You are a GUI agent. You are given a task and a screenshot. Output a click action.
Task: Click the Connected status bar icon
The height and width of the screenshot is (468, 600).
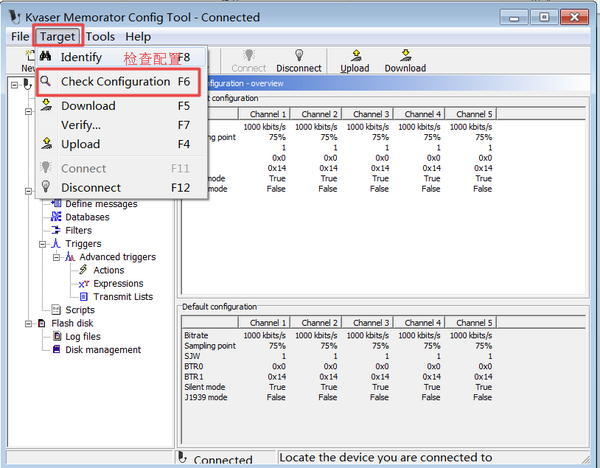pyautogui.click(x=183, y=458)
